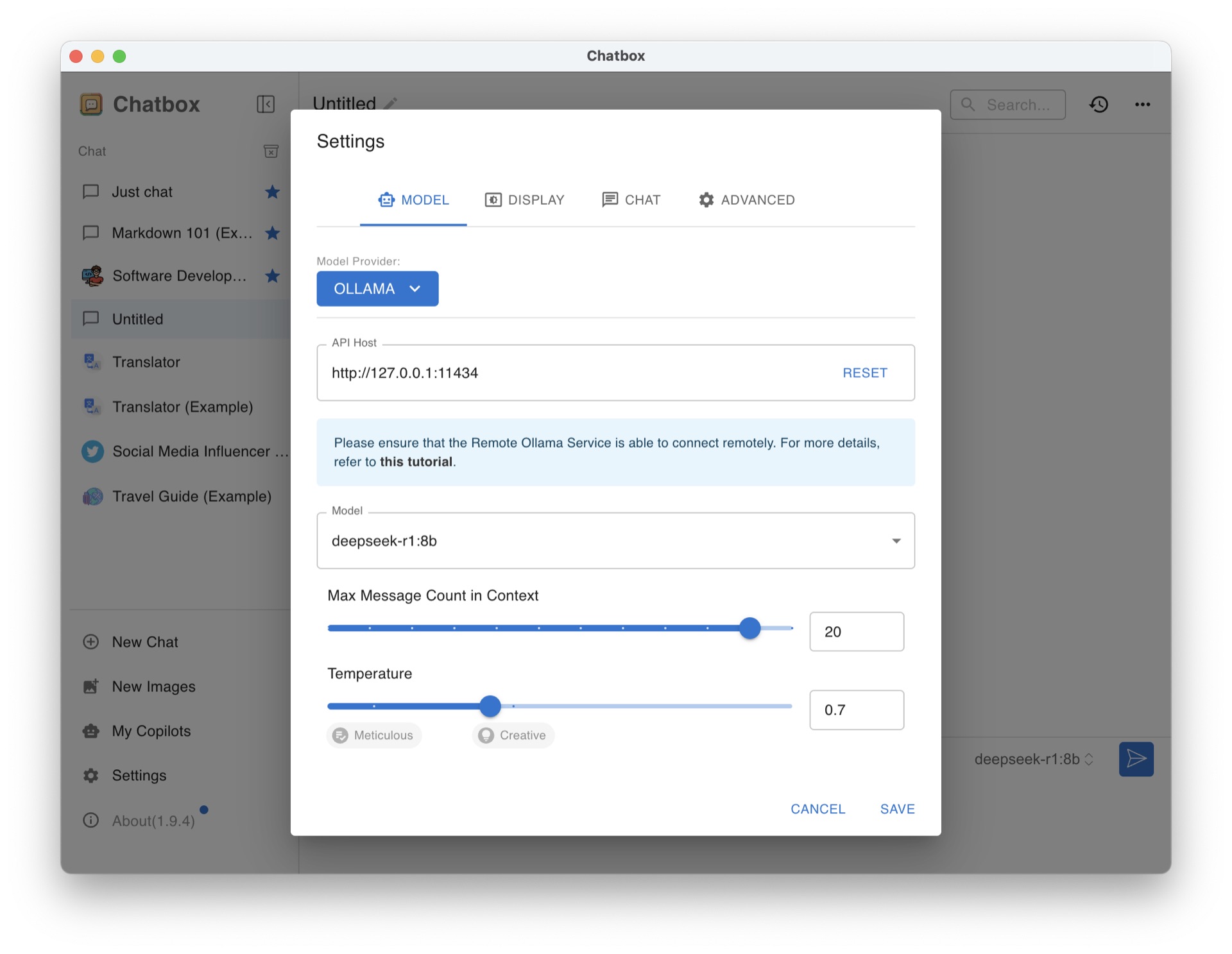
Task: Switch to the DISPLAY settings tab
Action: coord(525,200)
